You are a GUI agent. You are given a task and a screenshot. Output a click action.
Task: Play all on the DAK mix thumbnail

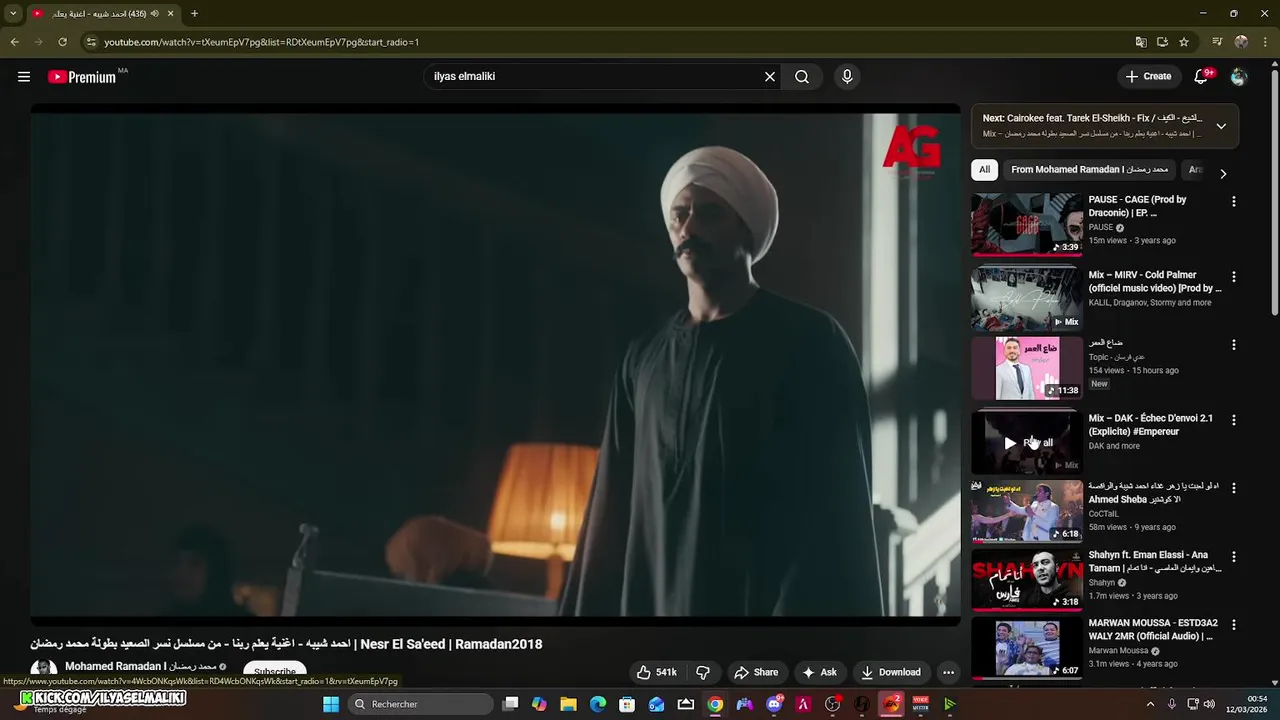[1027, 442]
